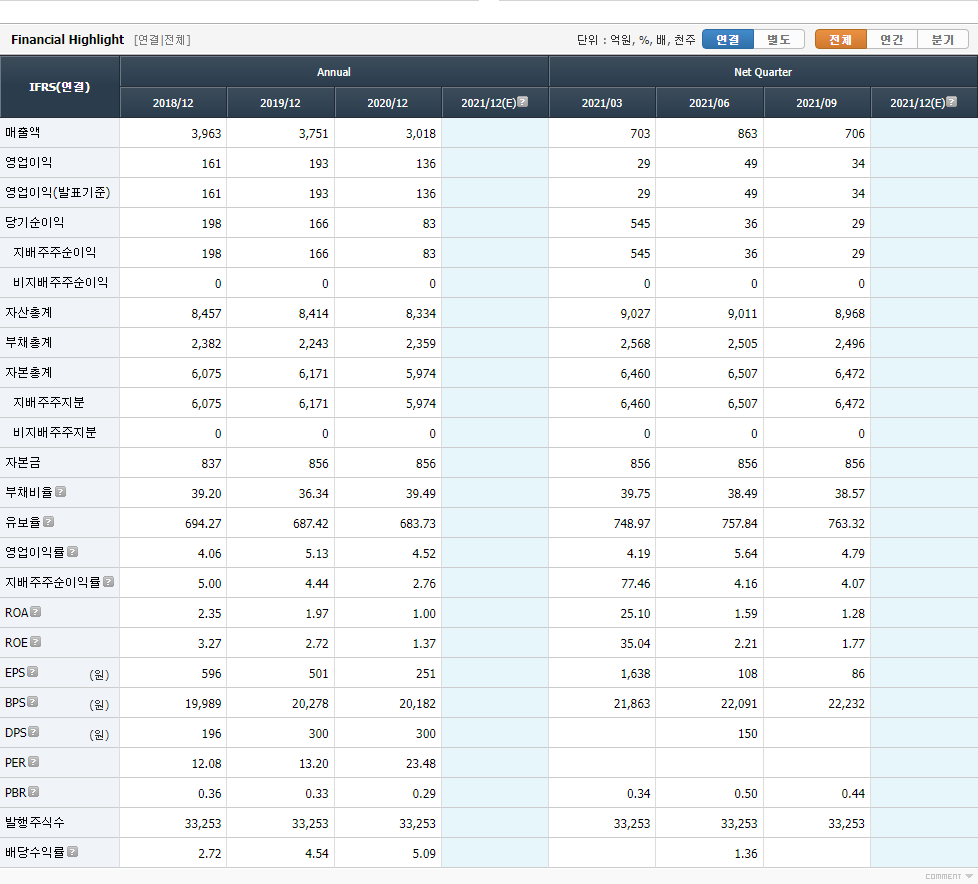Click the 5.09 dividend yield value
Image resolution: width=978 pixels, height=884 pixels.
[x=424, y=853]
